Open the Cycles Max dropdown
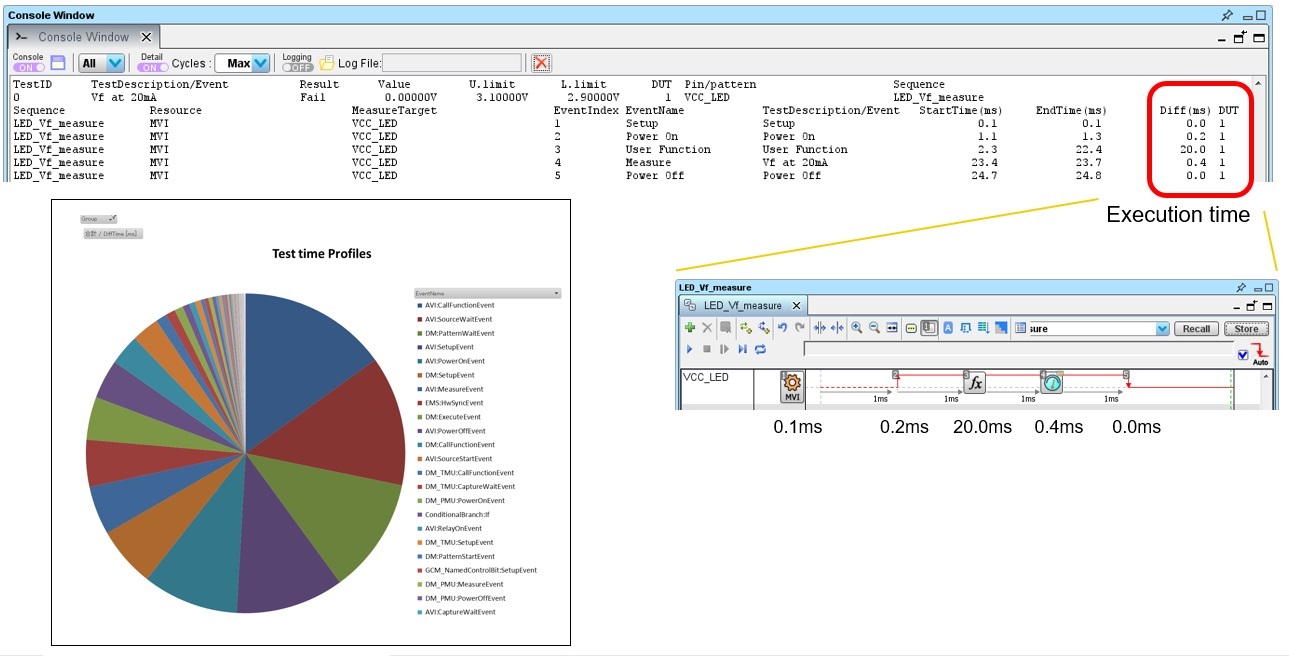1289x656 pixels. click(243, 63)
